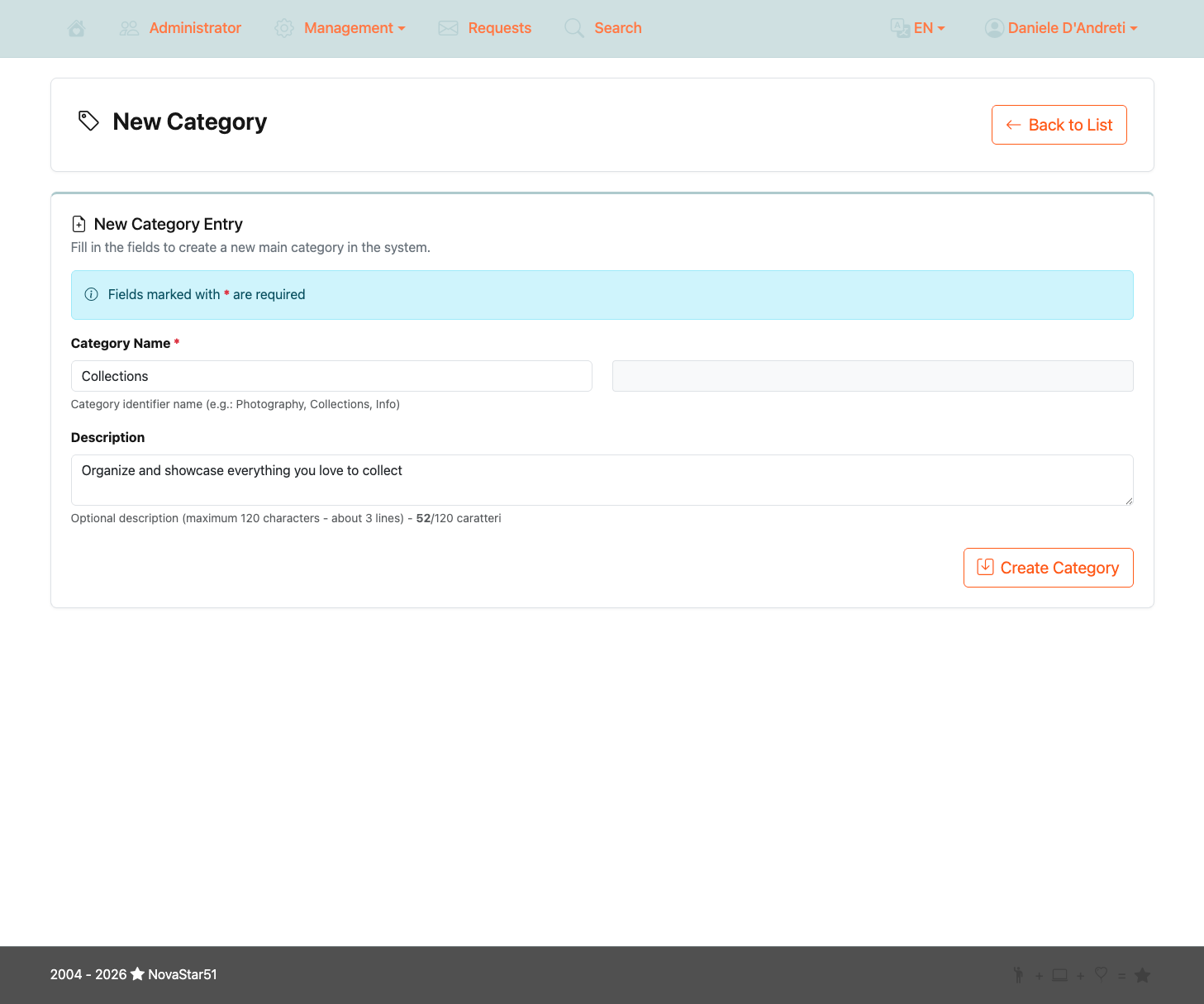This screenshot has width=1204, height=1004.
Task: Expand the Daniele D'Andreti account menu
Action: coord(1068,27)
